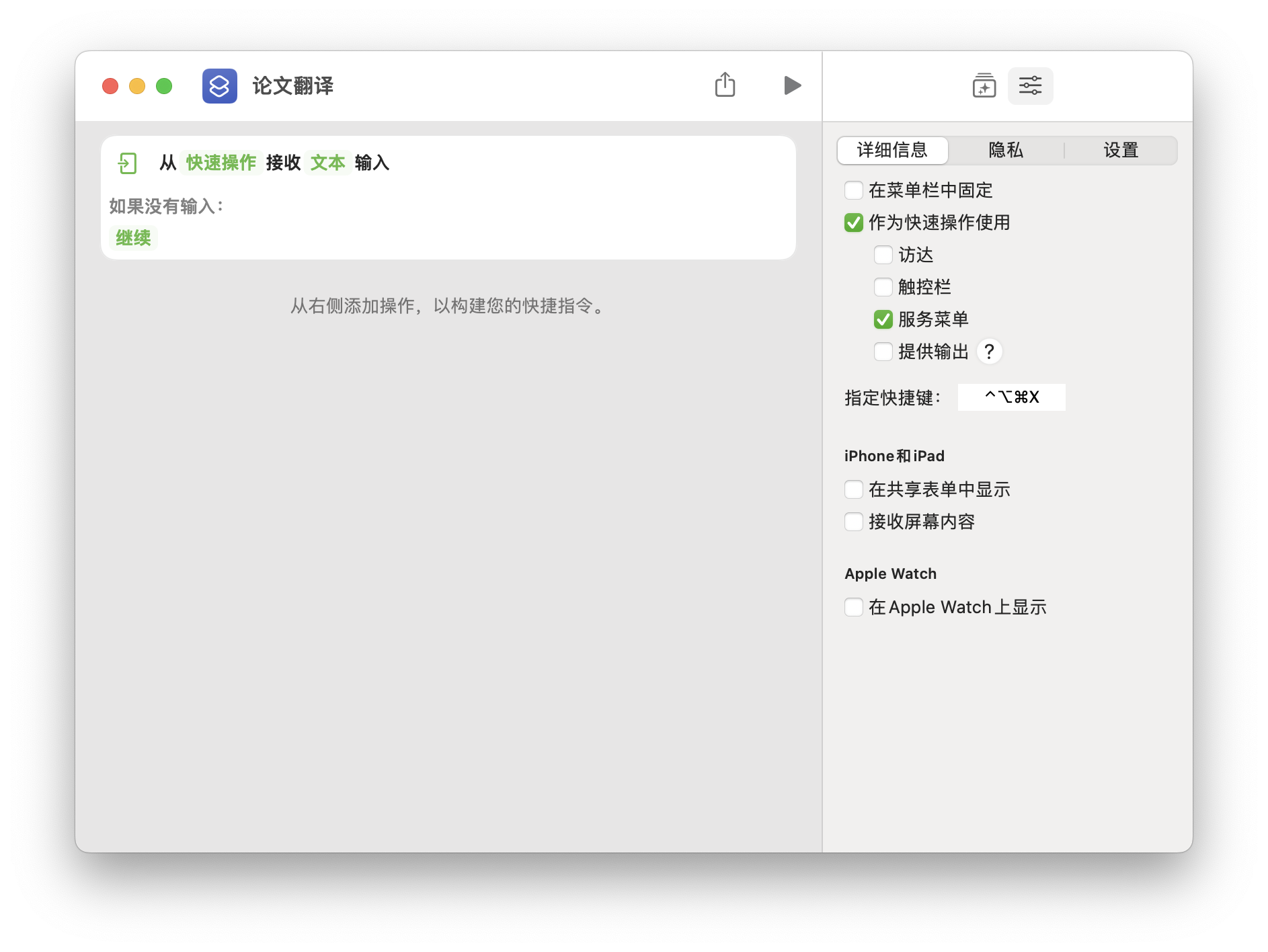Click the iPhone 和 iPad section heading
The height and width of the screenshot is (952, 1268).
(894, 456)
